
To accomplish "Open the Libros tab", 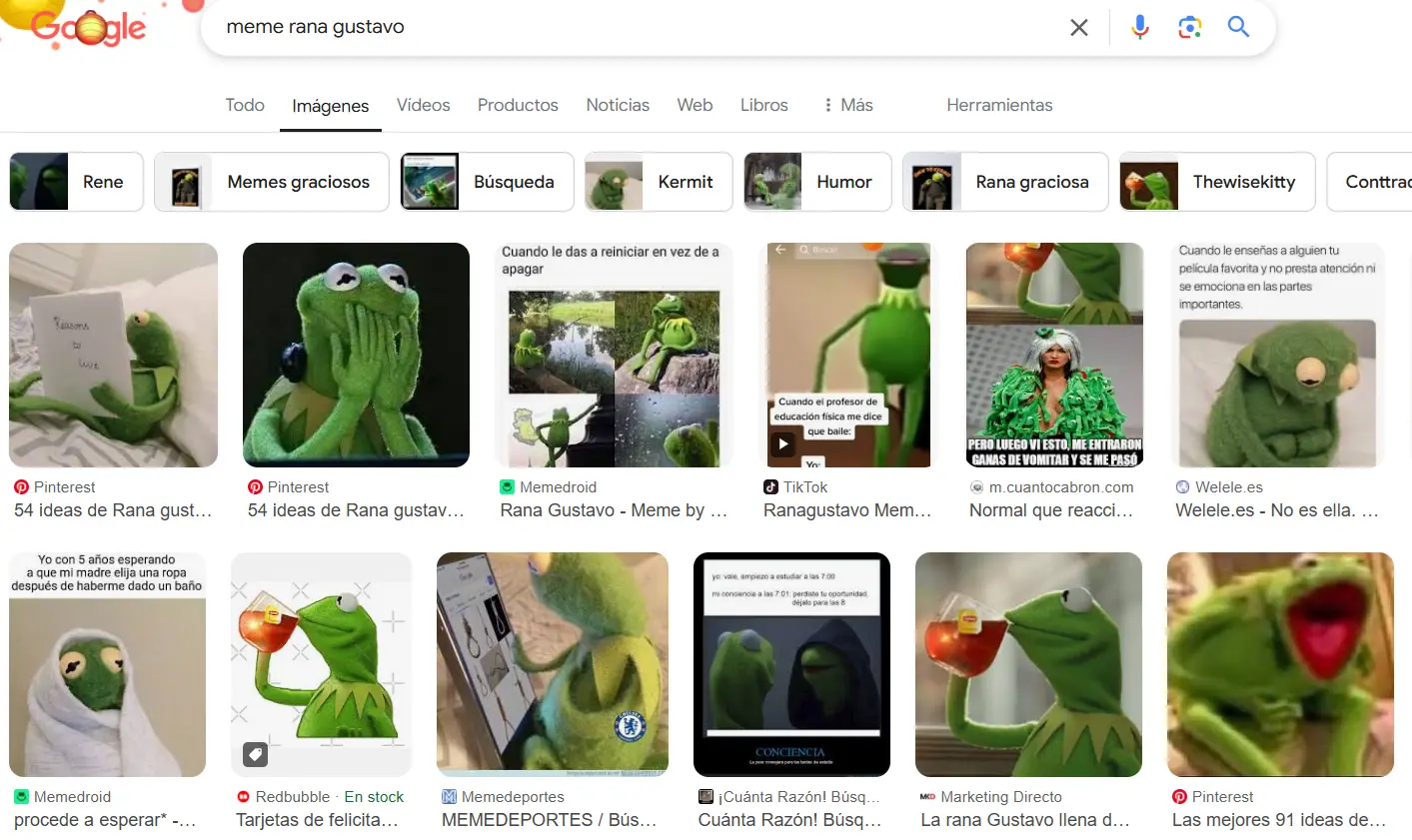I will [x=764, y=105].
